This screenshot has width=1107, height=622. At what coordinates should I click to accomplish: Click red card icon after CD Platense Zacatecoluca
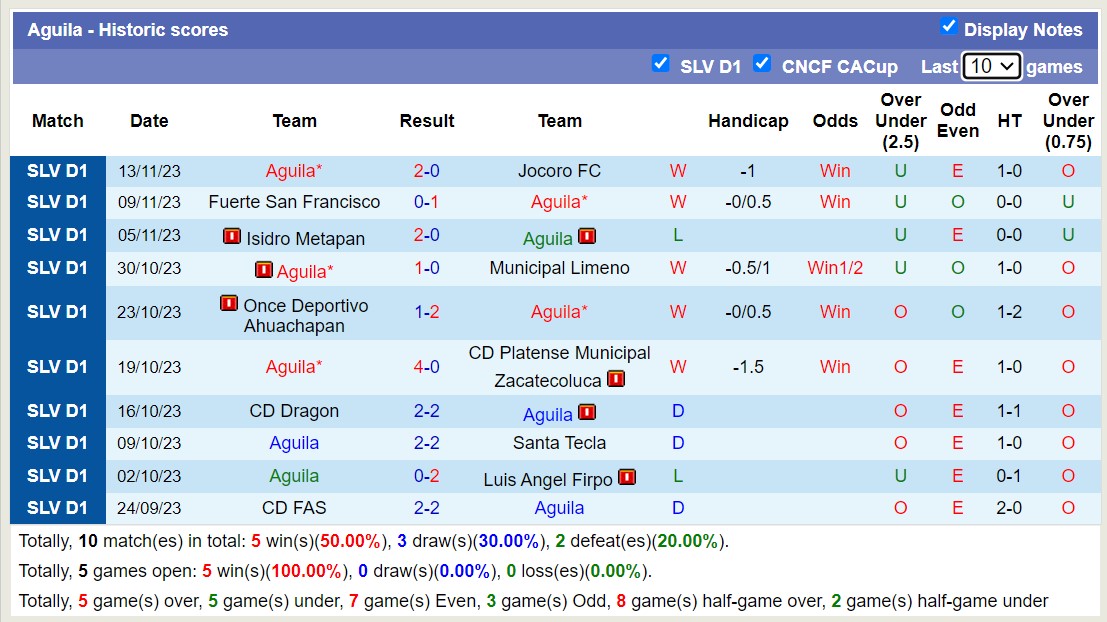click(x=616, y=379)
